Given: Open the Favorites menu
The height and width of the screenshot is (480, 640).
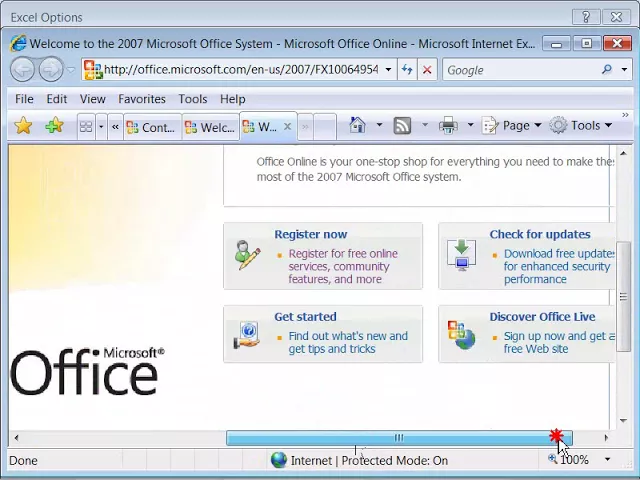Looking at the screenshot, I should click(x=142, y=99).
